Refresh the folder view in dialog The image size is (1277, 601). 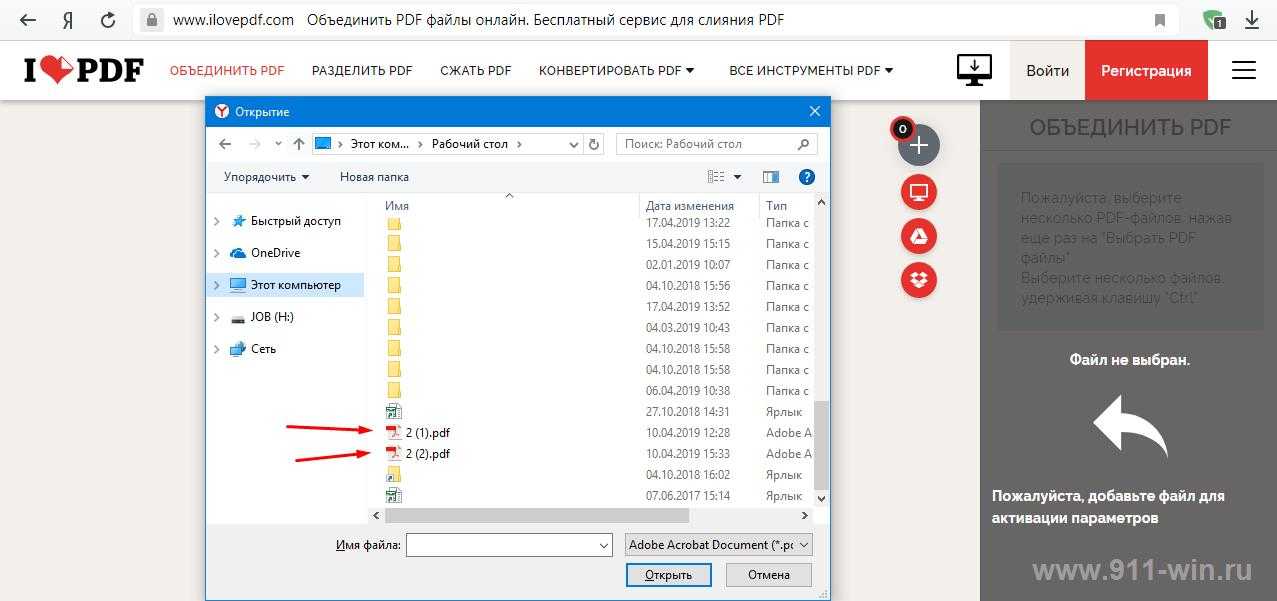point(594,144)
